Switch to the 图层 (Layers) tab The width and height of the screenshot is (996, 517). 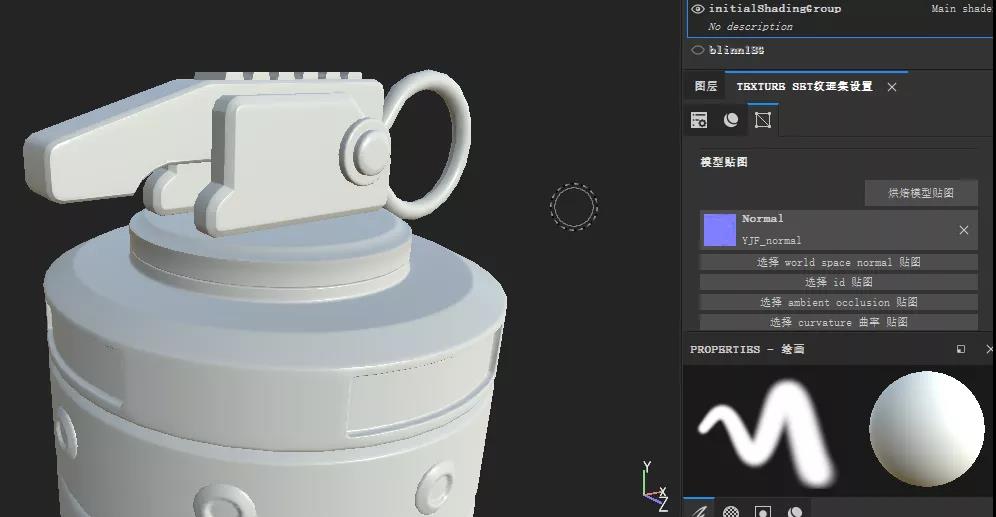click(706, 87)
